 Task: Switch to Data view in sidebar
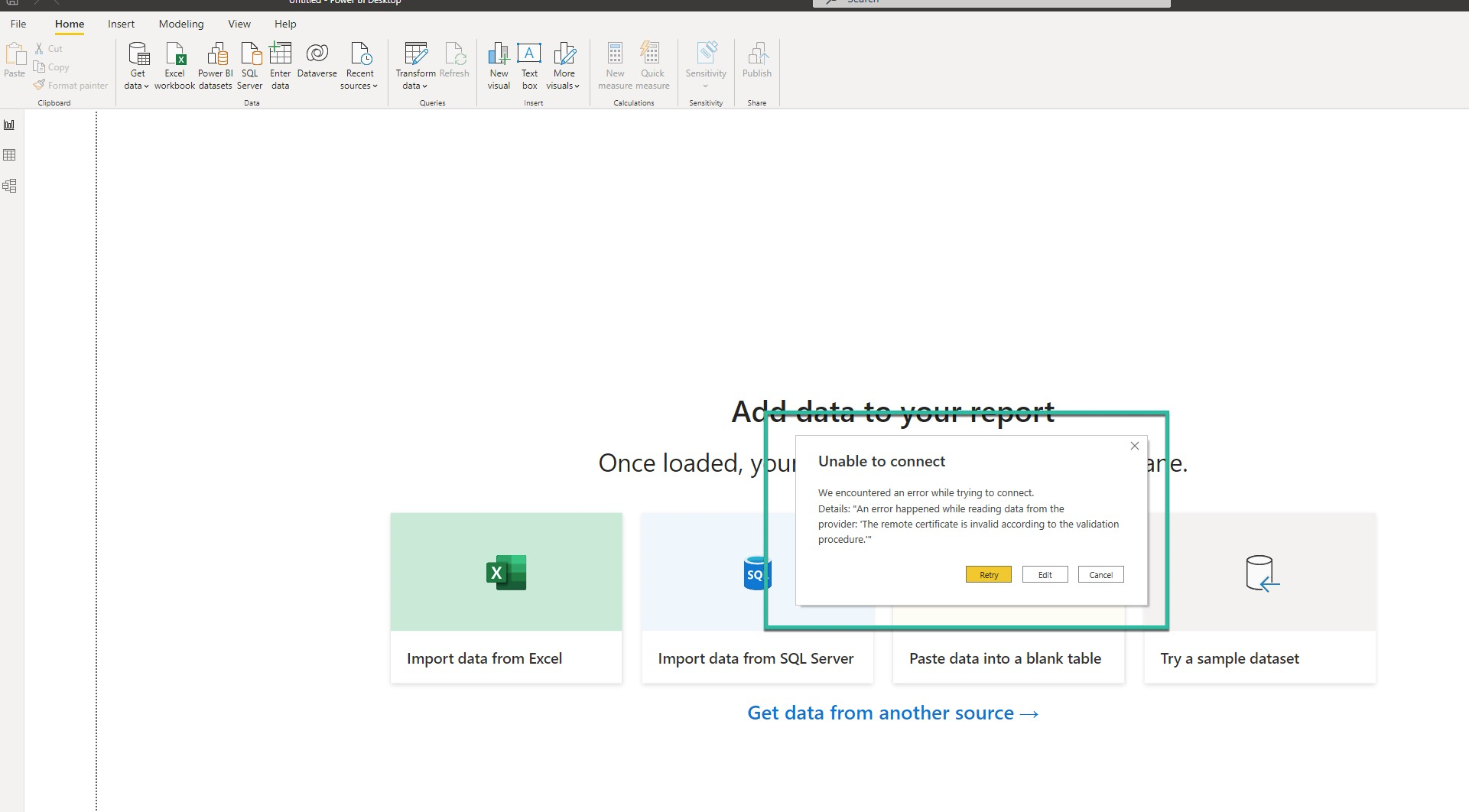tap(10, 155)
